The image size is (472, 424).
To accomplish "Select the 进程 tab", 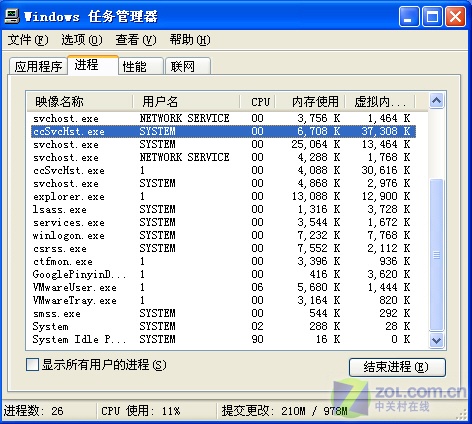I will [x=93, y=65].
